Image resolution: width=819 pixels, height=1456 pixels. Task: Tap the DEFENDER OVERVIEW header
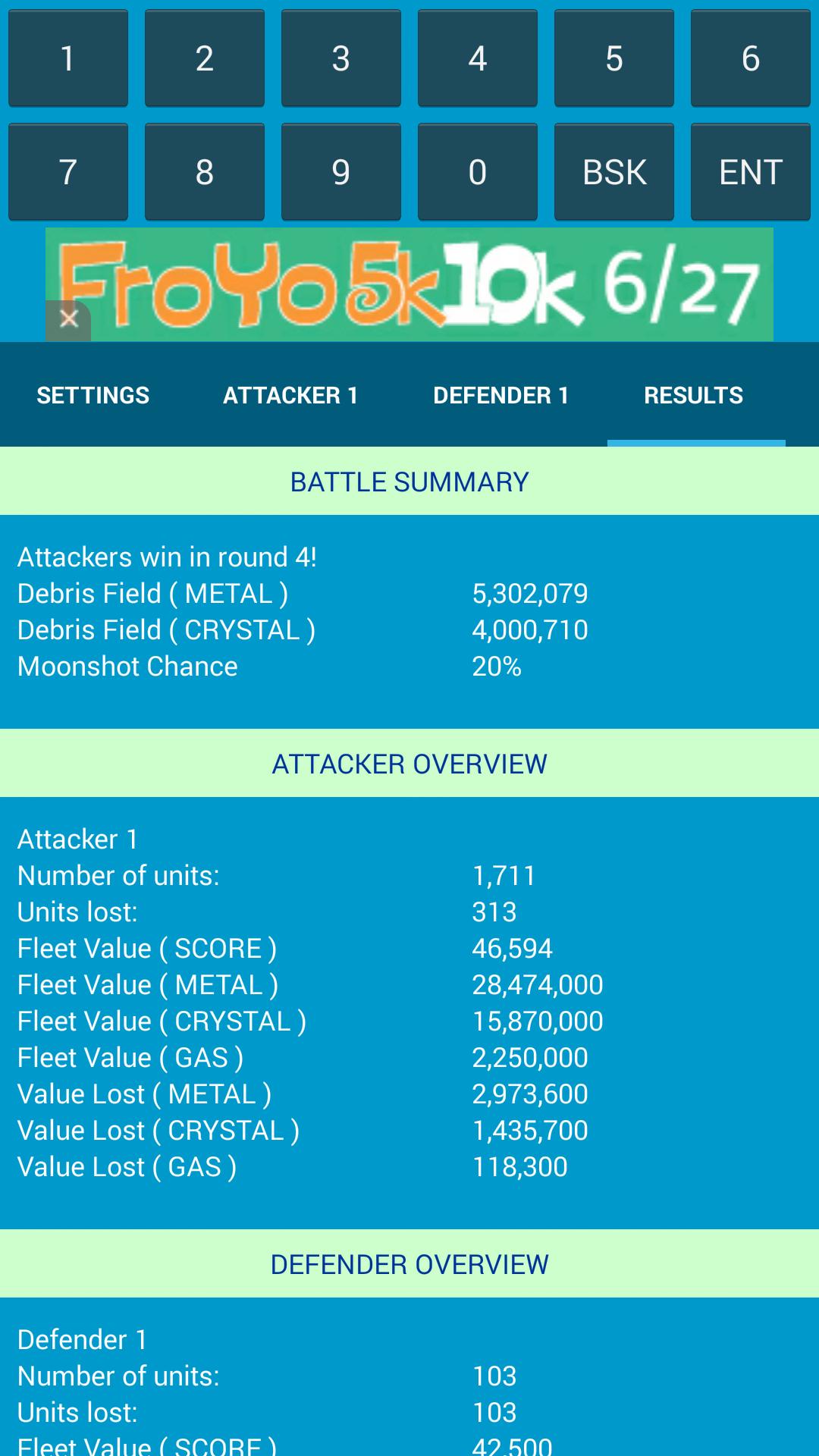pos(409,1265)
